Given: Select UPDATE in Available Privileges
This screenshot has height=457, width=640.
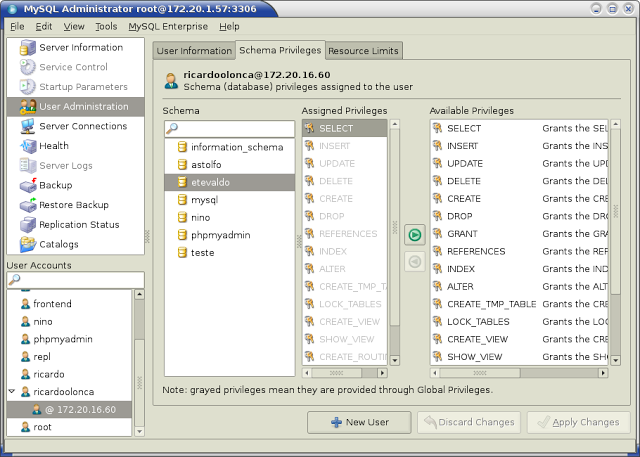Looking at the screenshot, I should coord(520,163).
